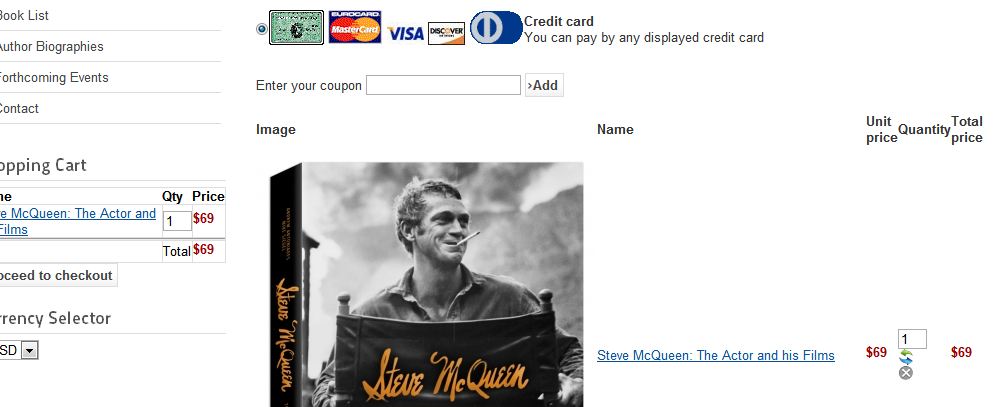Click the quantity field in main cart table
Viewport: 997px width, 407px height.
tap(912, 339)
